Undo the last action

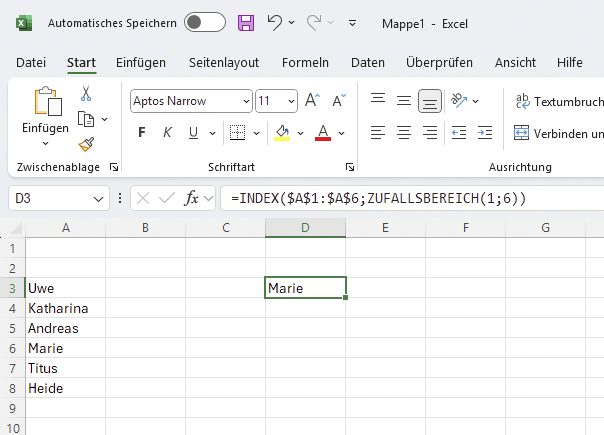click(x=274, y=23)
